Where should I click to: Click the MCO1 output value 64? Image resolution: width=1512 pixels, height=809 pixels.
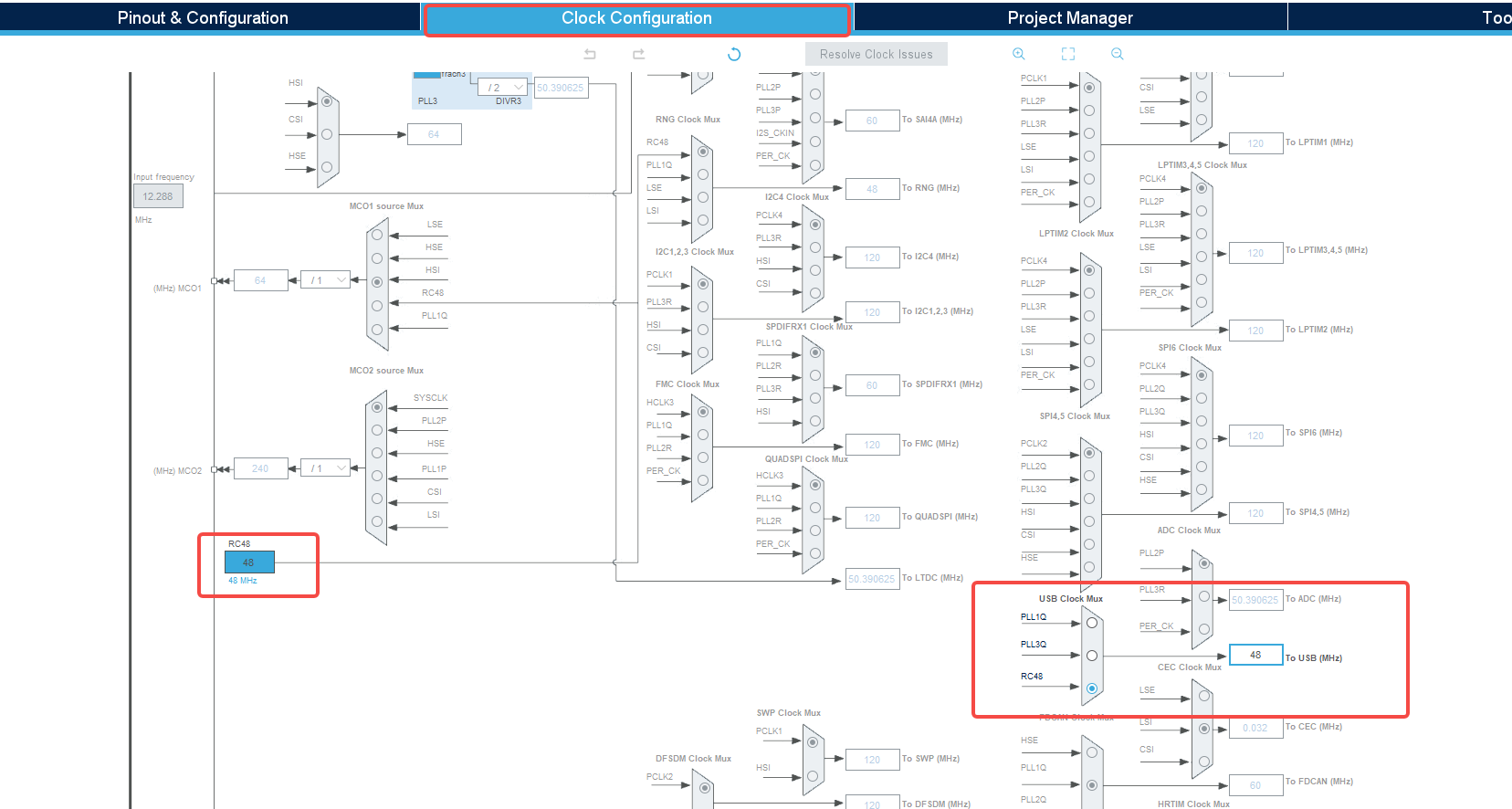[x=261, y=280]
